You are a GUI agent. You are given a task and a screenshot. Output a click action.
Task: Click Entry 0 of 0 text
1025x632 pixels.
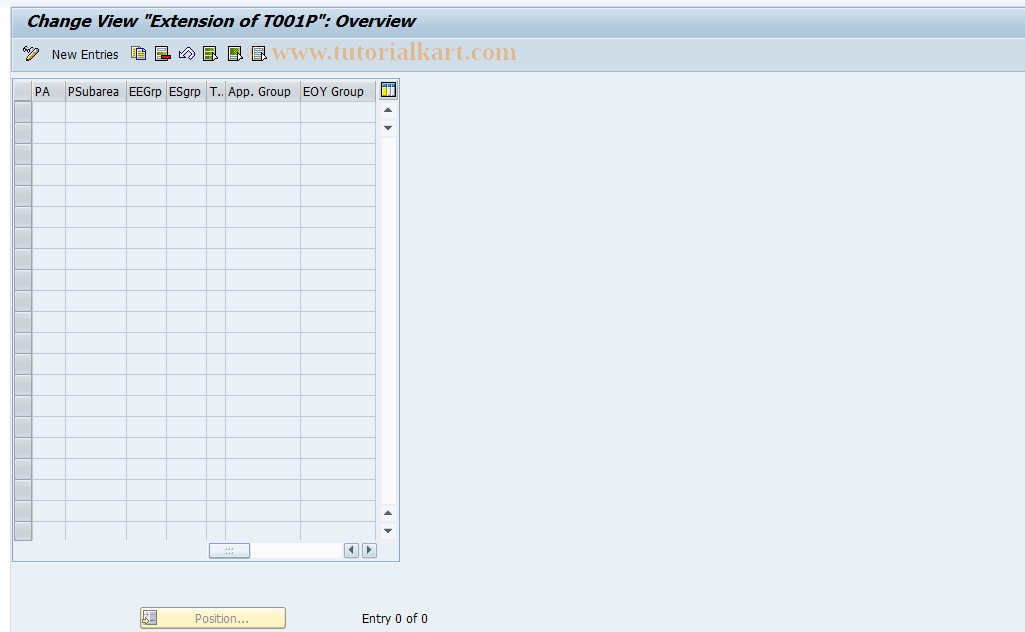point(395,618)
